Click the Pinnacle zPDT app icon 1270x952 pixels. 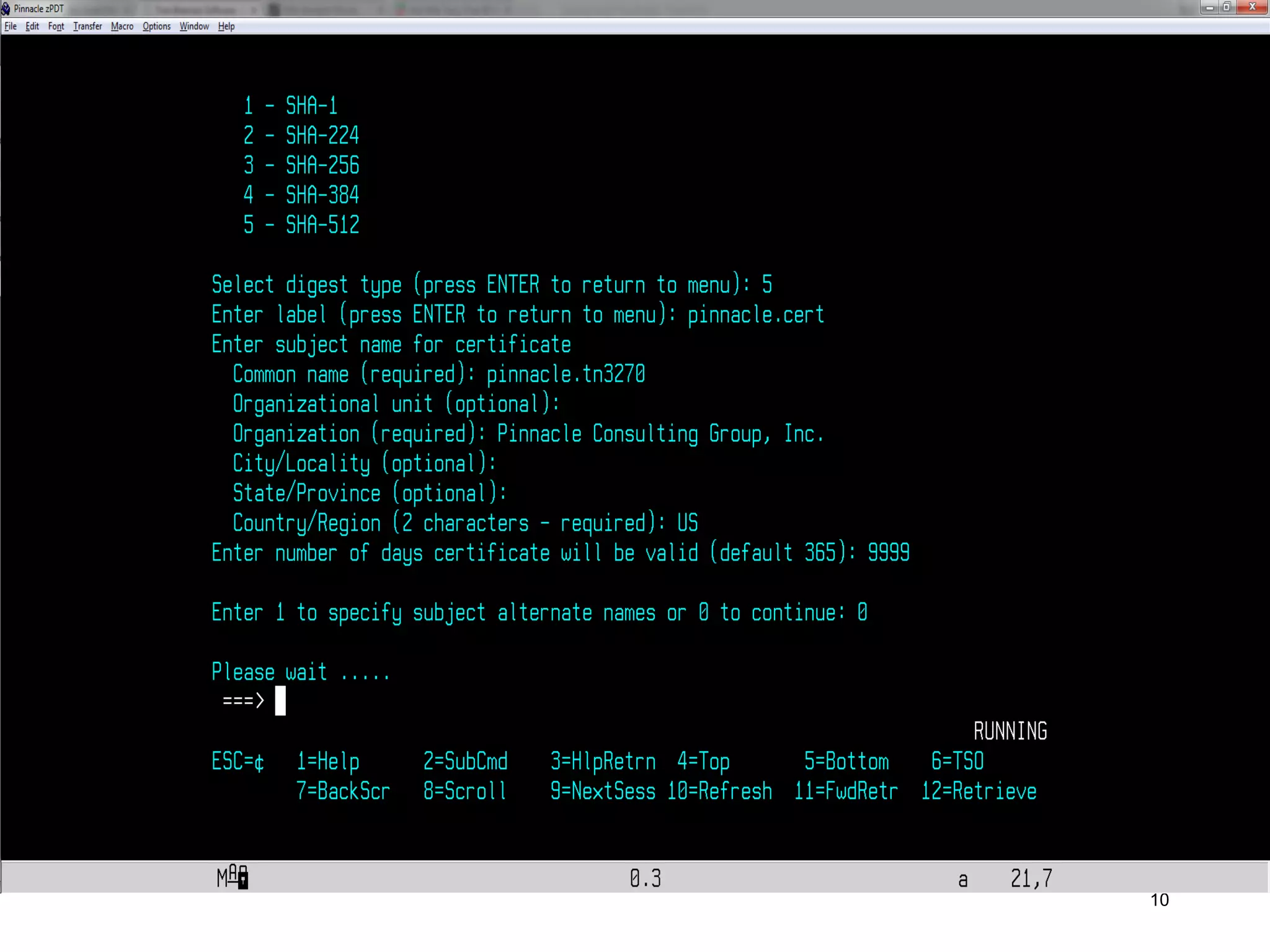click(x=6, y=9)
